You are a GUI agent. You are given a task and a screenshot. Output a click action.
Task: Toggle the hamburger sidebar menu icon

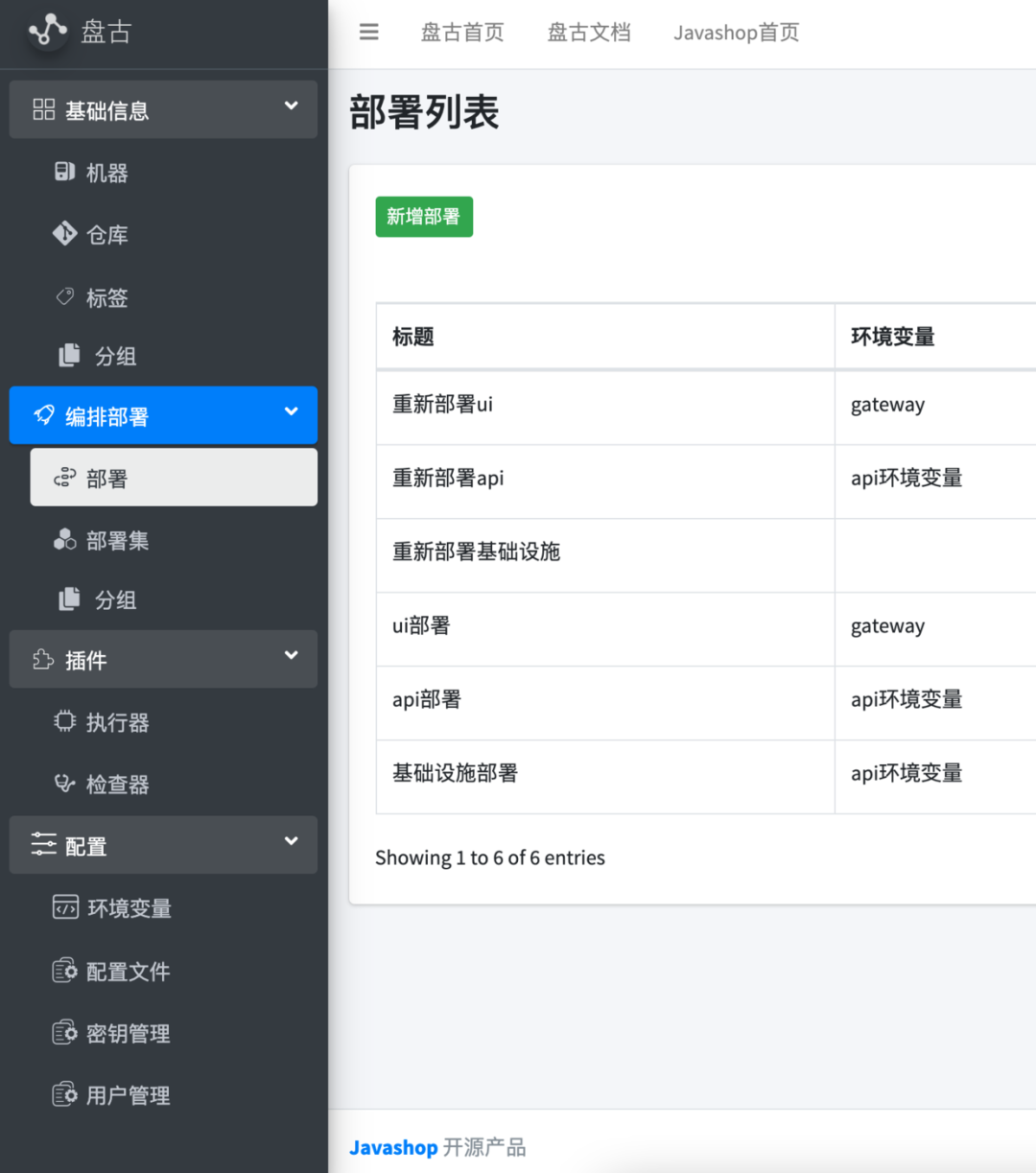369,32
